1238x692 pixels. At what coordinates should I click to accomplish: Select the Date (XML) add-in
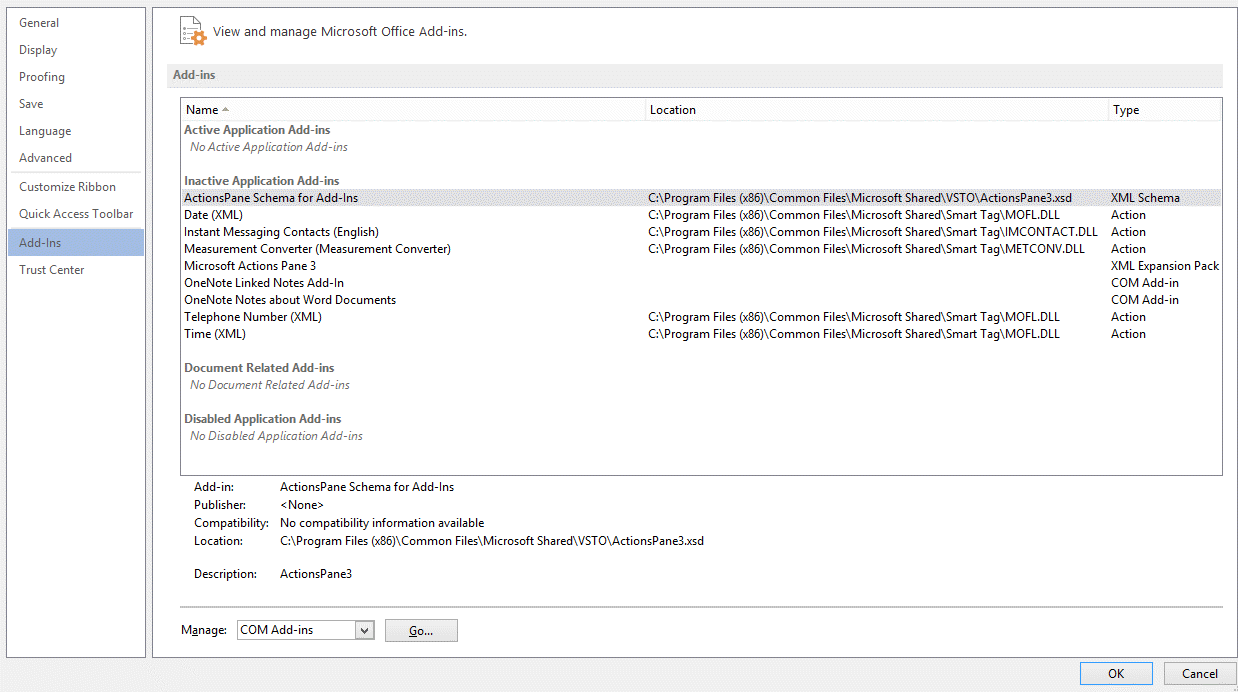(x=701, y=215)
